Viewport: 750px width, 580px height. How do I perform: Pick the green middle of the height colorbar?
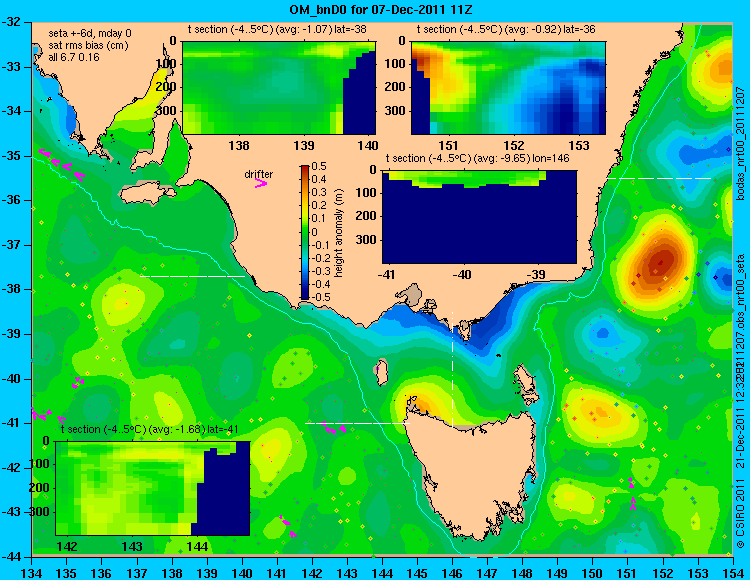tap(305, 233)
